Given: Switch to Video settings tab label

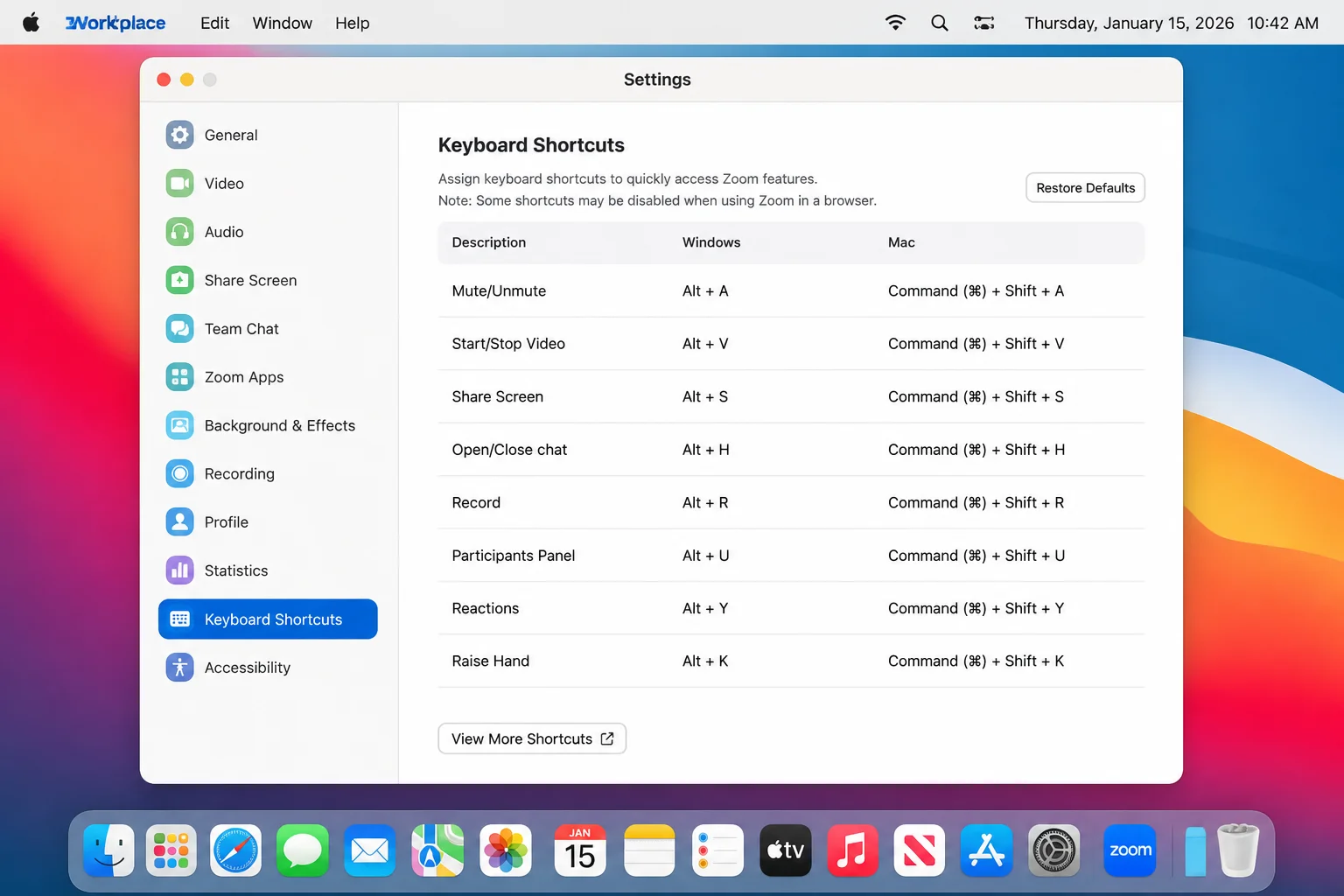Looking at the screenshot, I should (x=224, y=183).
